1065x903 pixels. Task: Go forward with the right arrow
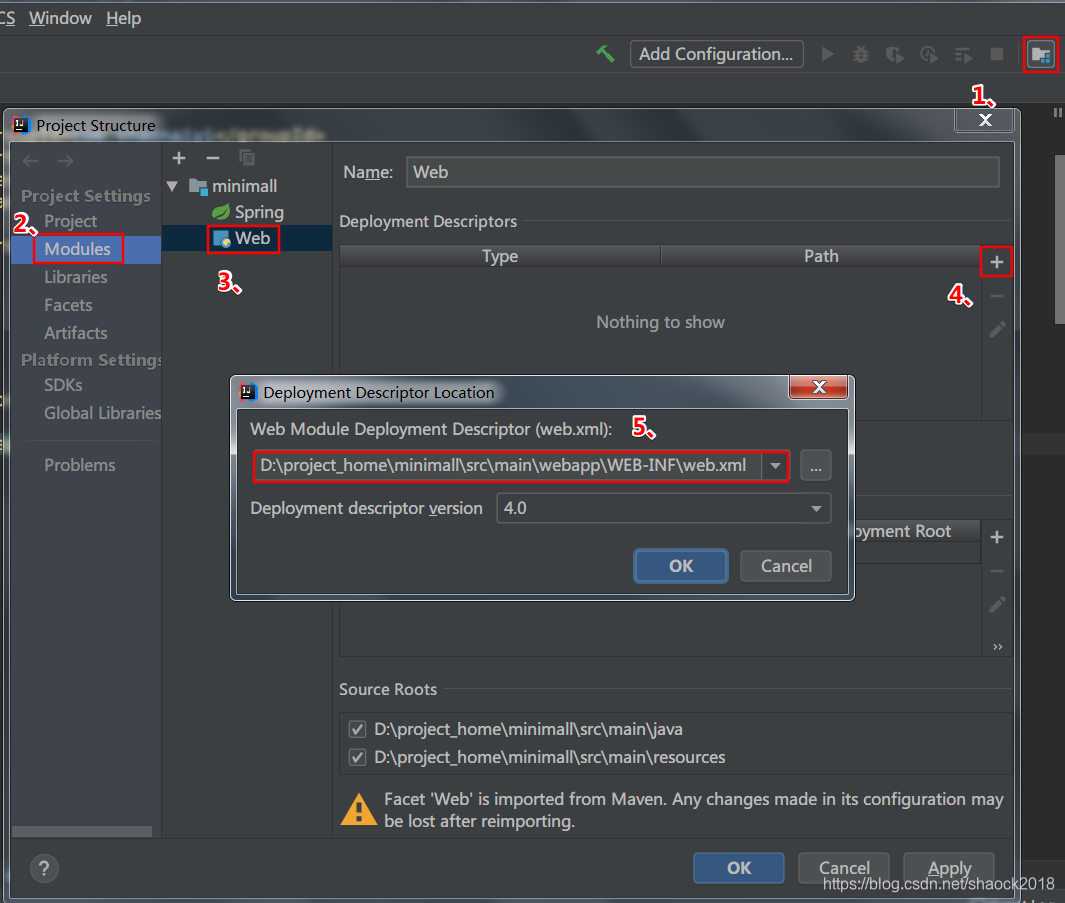pyautogui.click(x=65, y=161)
